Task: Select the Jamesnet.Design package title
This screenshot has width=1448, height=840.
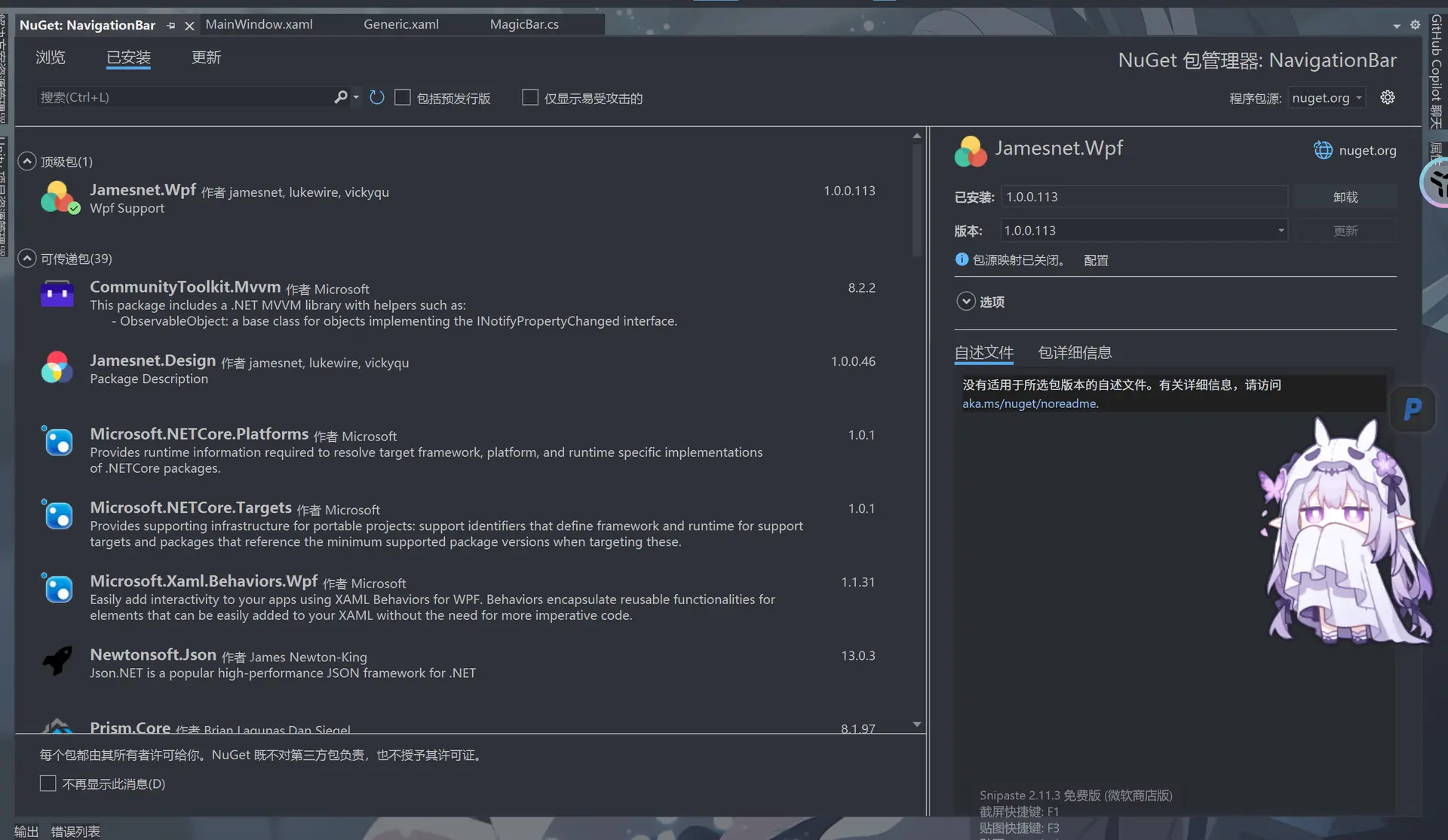Action: click(153, 360)
